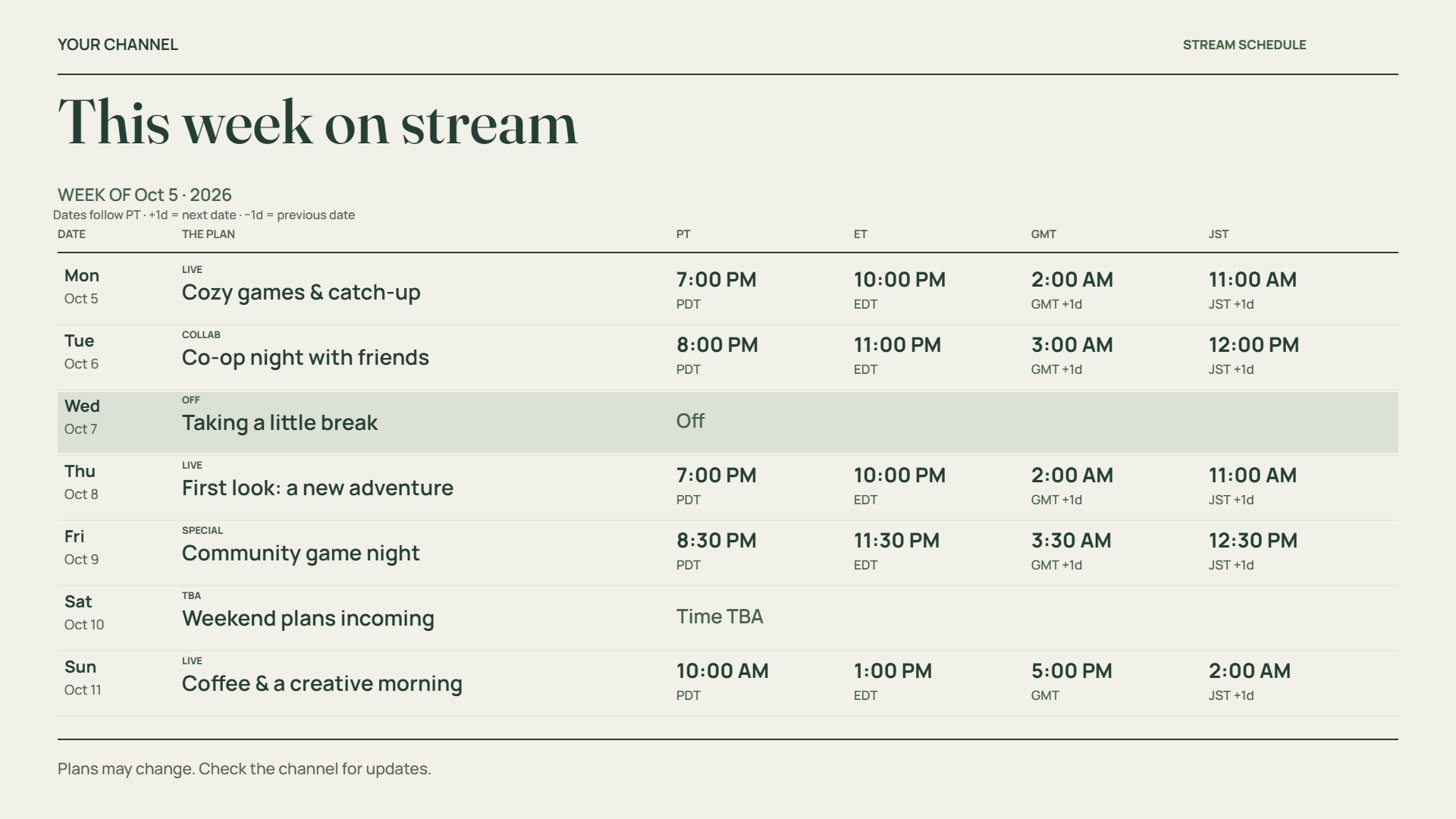Click the SPECIAL tag on Friday

[x=202, y=530]
